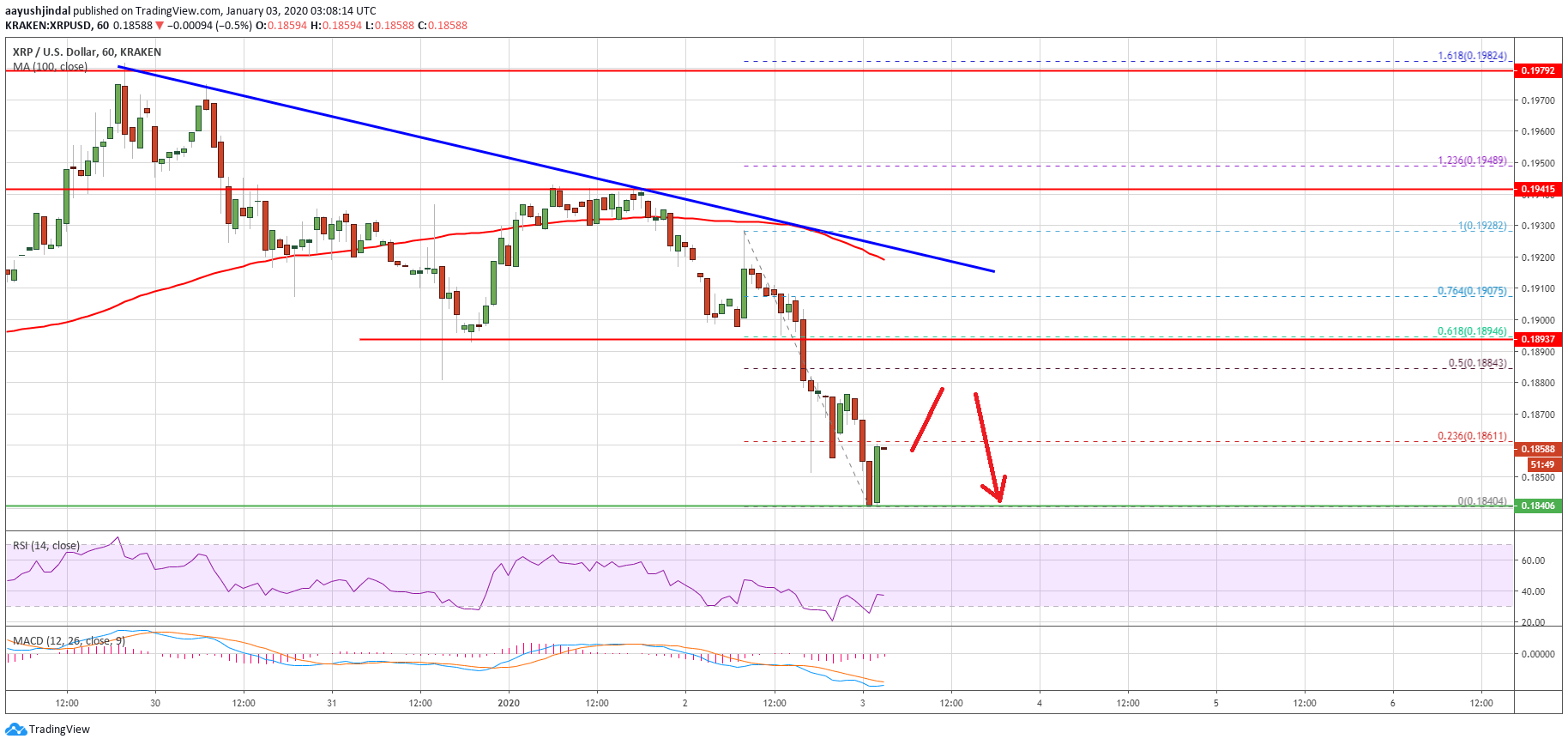The height and width of the screenshot is (745, 1568).
Task: Click the author name aayushjindal
Action: point(38,11)
